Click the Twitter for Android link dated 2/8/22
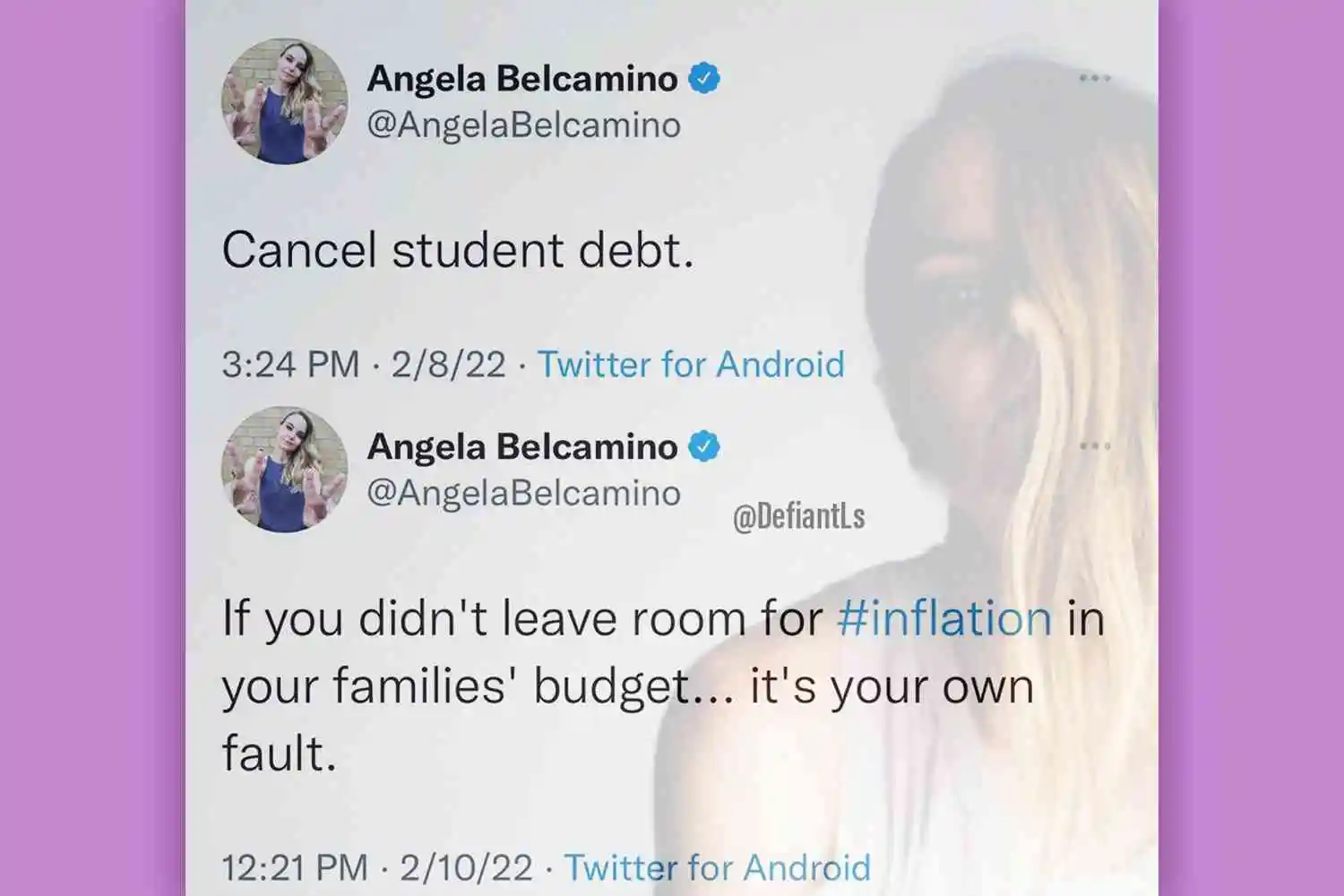The height and width of the screenshot is (896, 1344). tap(691, 365)
